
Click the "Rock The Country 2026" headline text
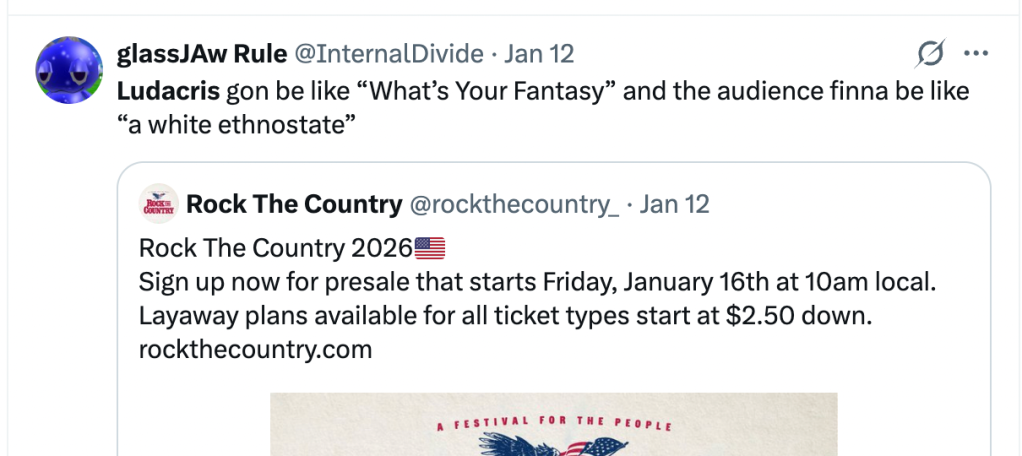(x=275, y=248)
